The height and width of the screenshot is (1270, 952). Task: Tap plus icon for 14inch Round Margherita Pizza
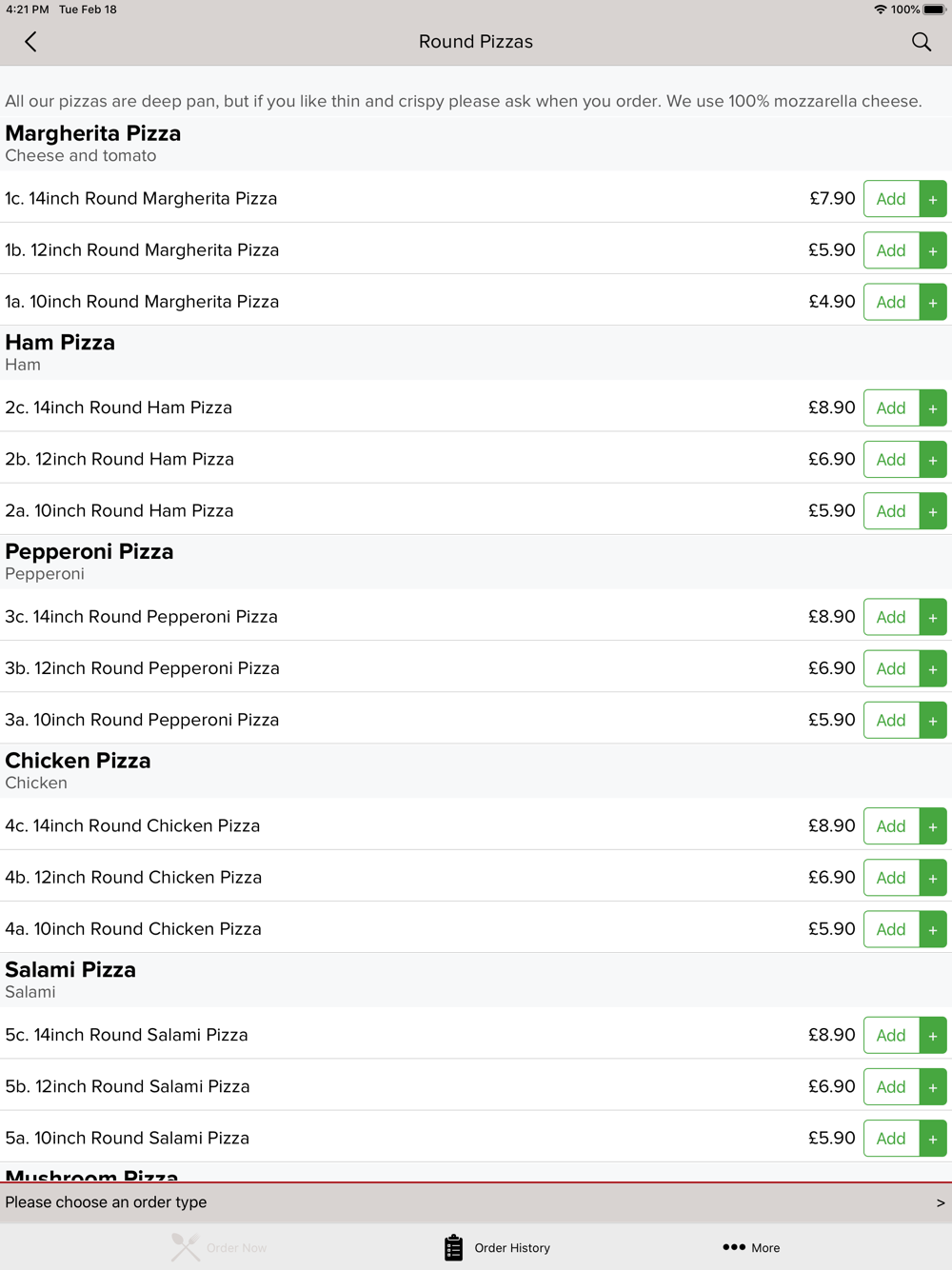coord(933,199)
